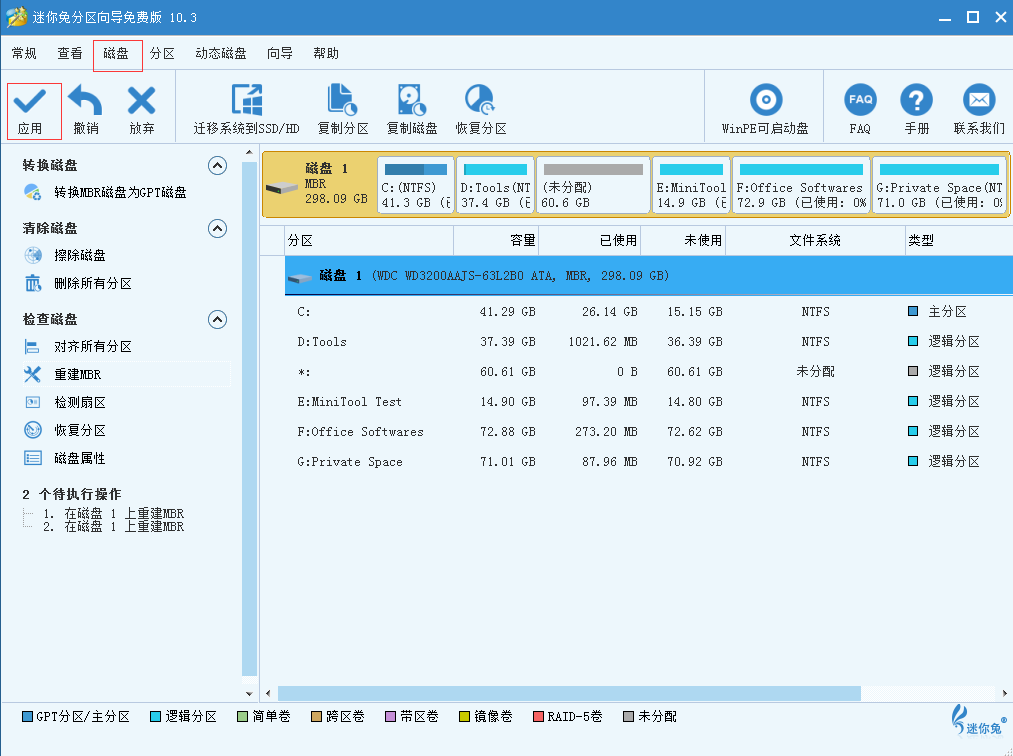This screenshot has height=756, width=1013.
Task: Click the 未分配 legend swatch
Action: point(628,717)
